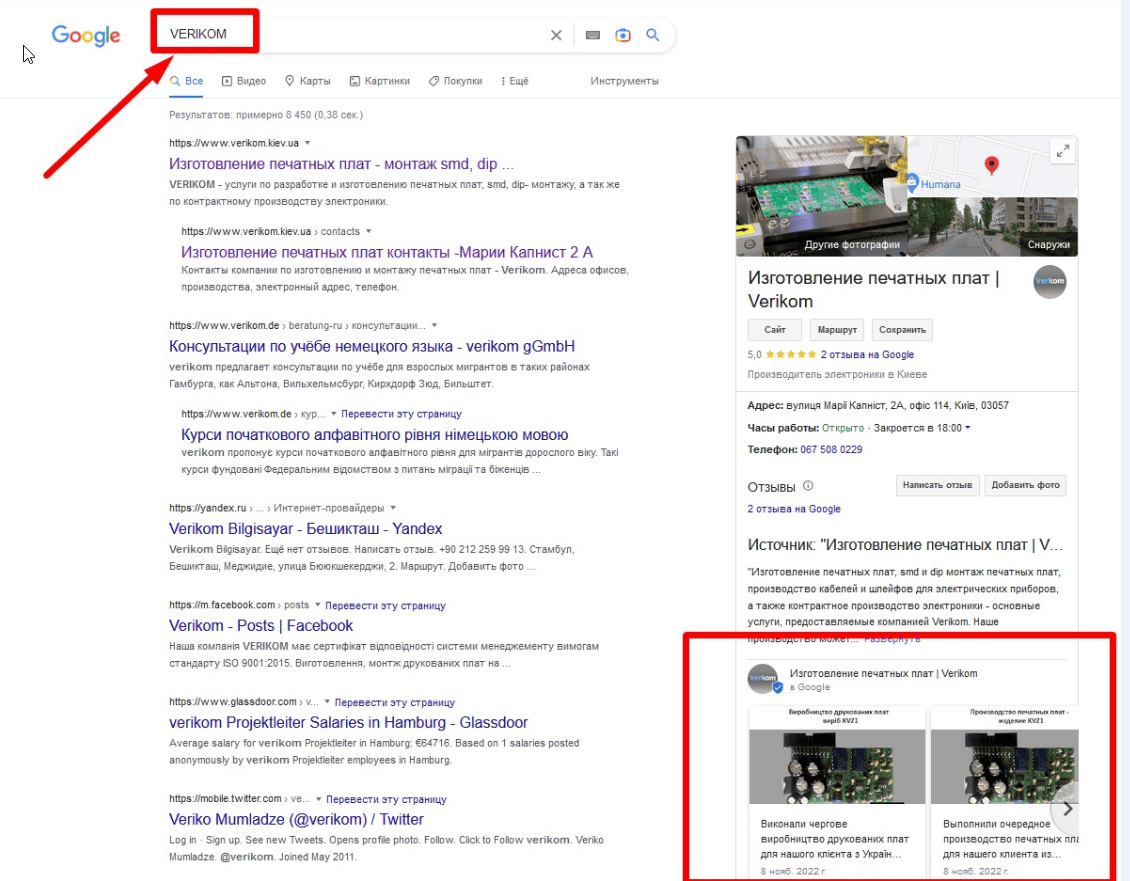Translate the Facebook posts page
The height and width of the screenshot is (881, 1130).
pos(386,606)
